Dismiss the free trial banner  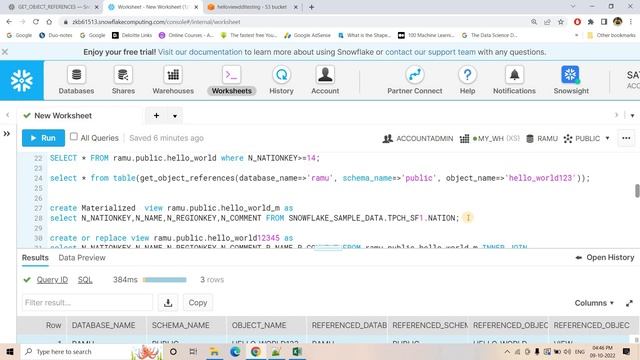pos(5,52)
